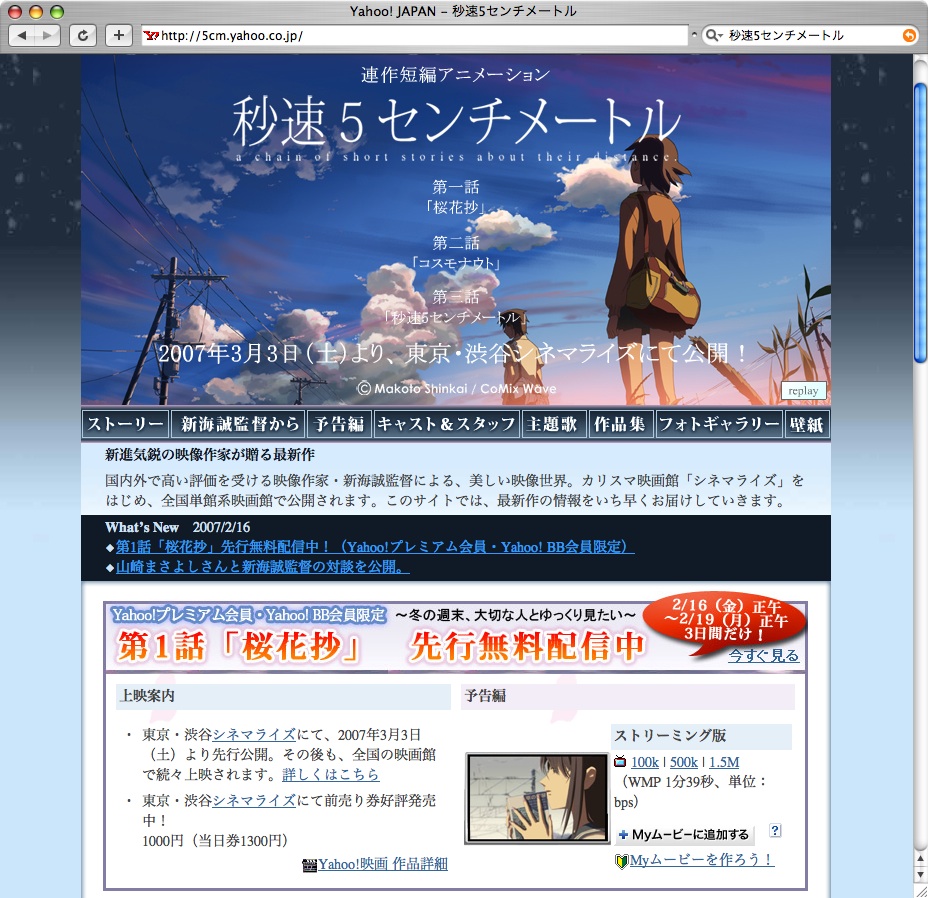Click the scrollbar down arrow
The image size is (928, 898).
point(920,874)
